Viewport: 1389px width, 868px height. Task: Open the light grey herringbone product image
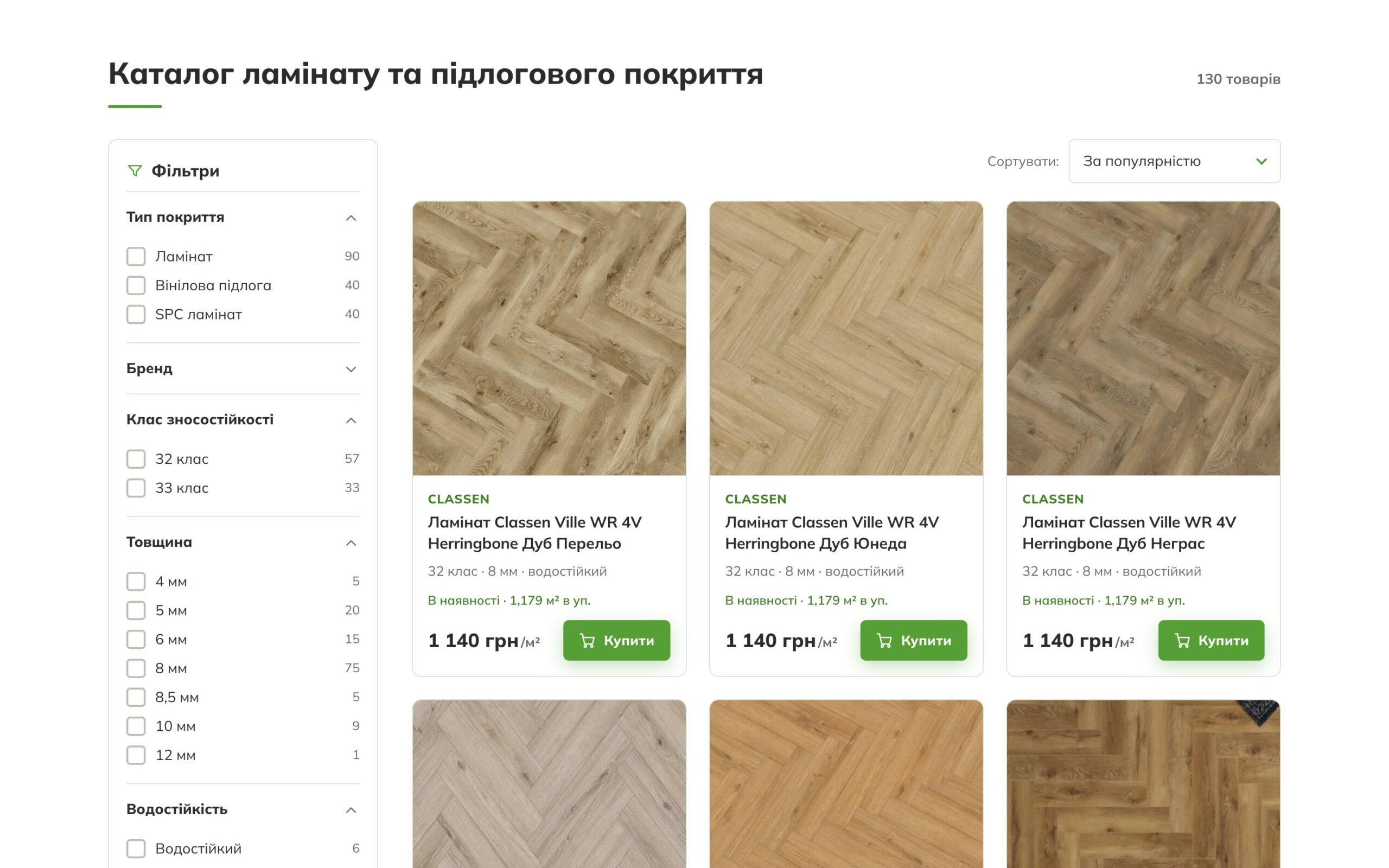[549, 783]
